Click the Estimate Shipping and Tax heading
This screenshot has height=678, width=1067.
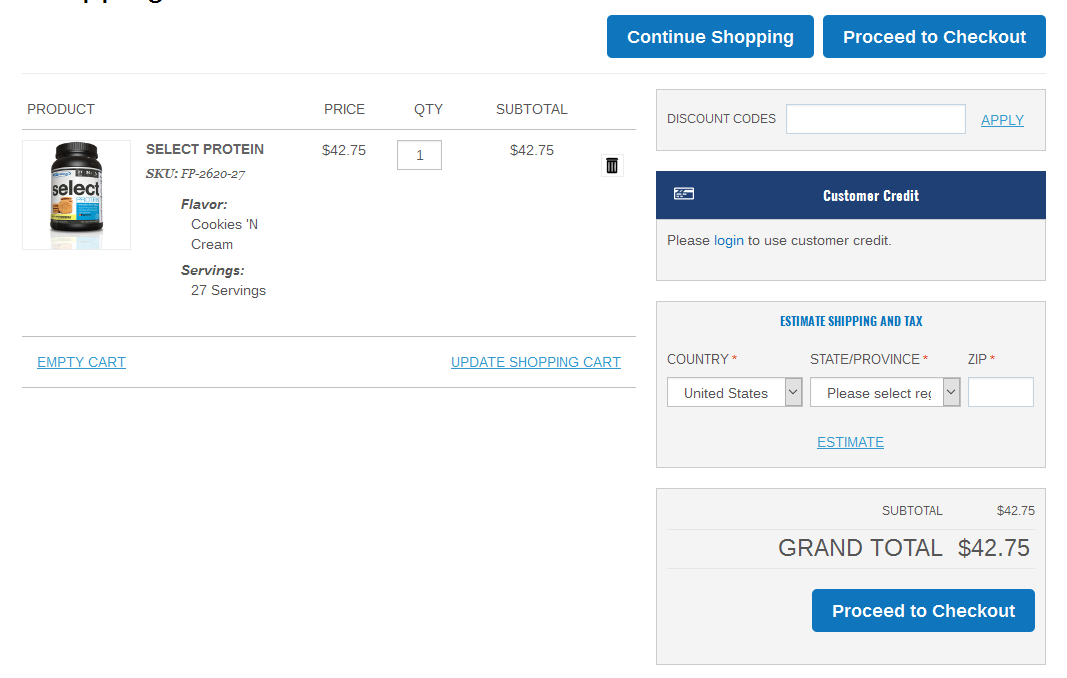tap(850, 321)
